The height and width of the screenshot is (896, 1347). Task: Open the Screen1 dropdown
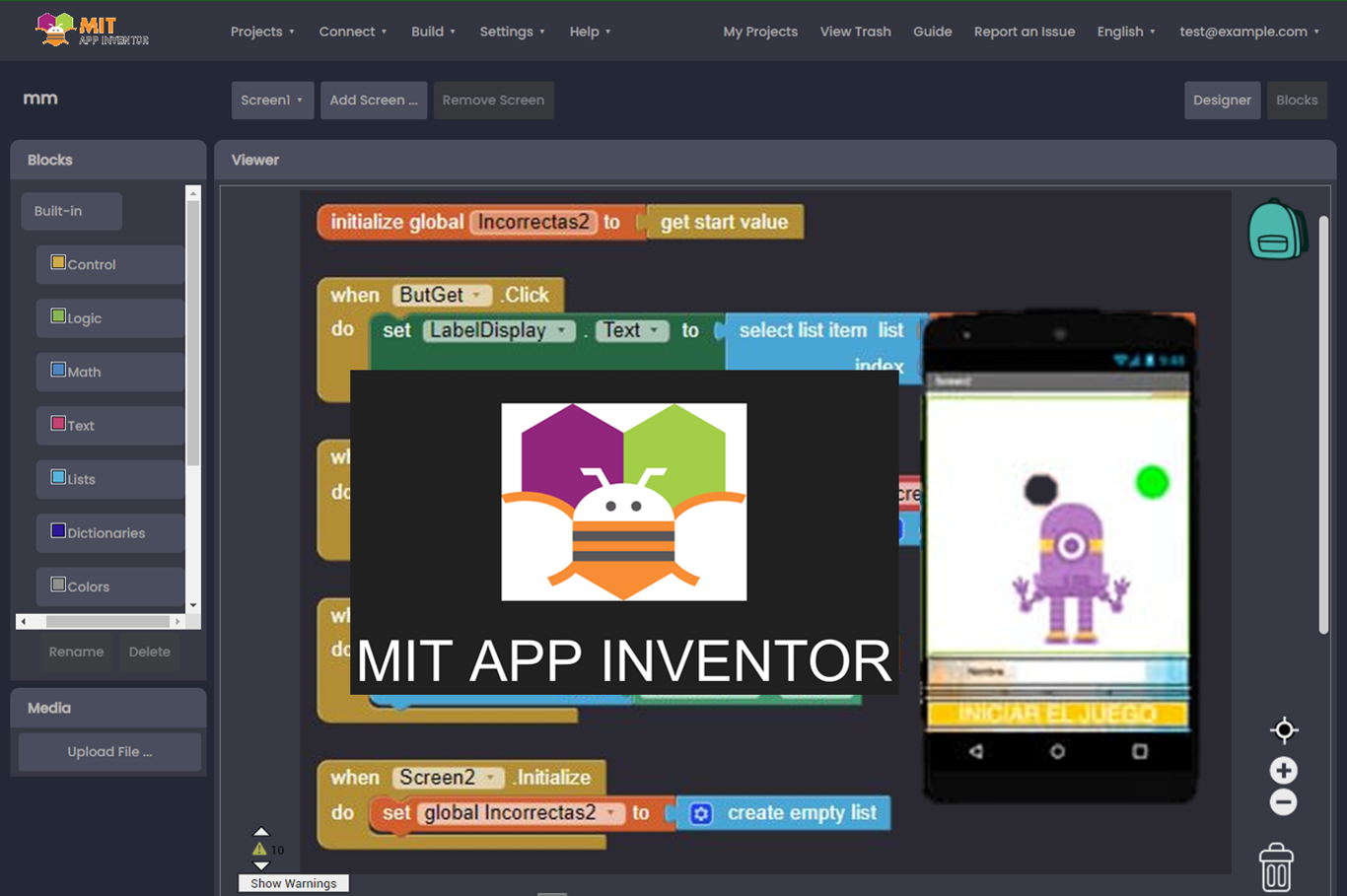[x=272, y=101]
